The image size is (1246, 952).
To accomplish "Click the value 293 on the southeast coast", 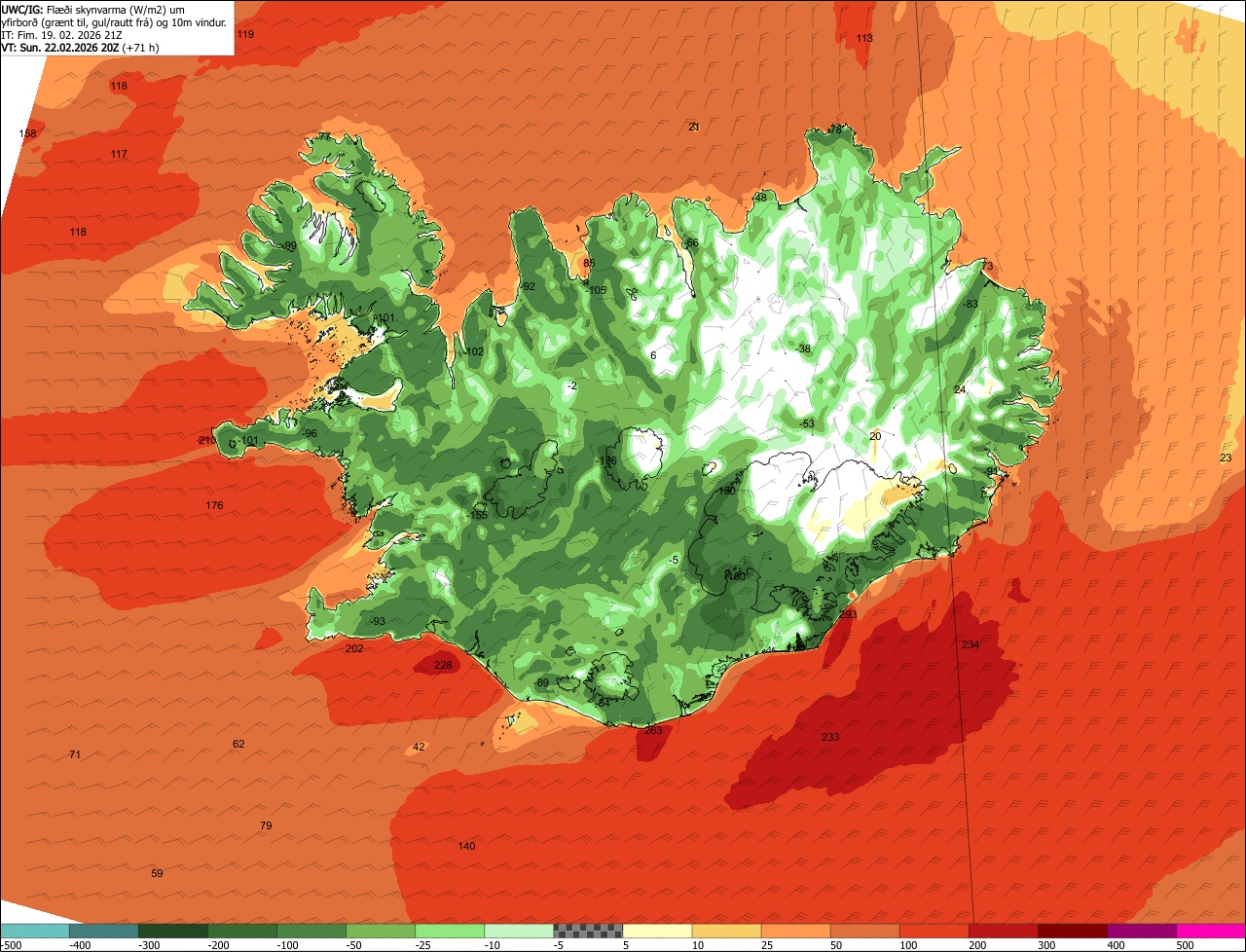I will (848, 614).
